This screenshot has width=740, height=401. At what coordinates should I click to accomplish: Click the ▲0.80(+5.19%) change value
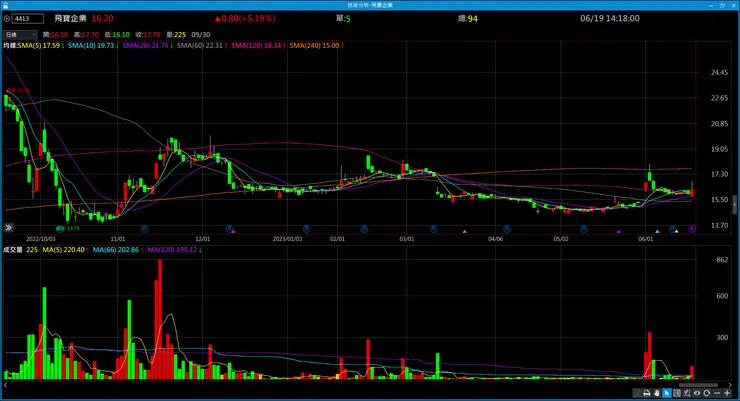coord(245,18)
